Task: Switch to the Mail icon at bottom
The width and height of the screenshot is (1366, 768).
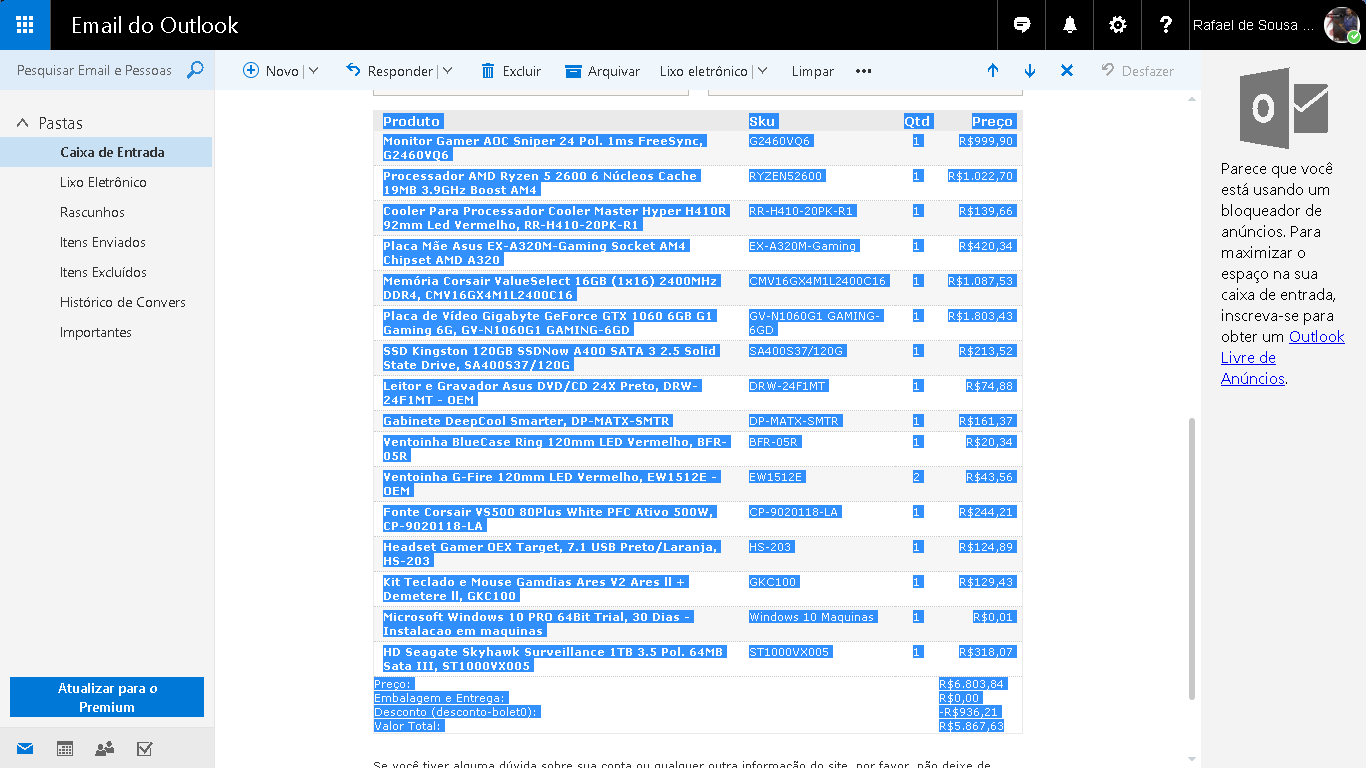Action: tap(24, 748)
